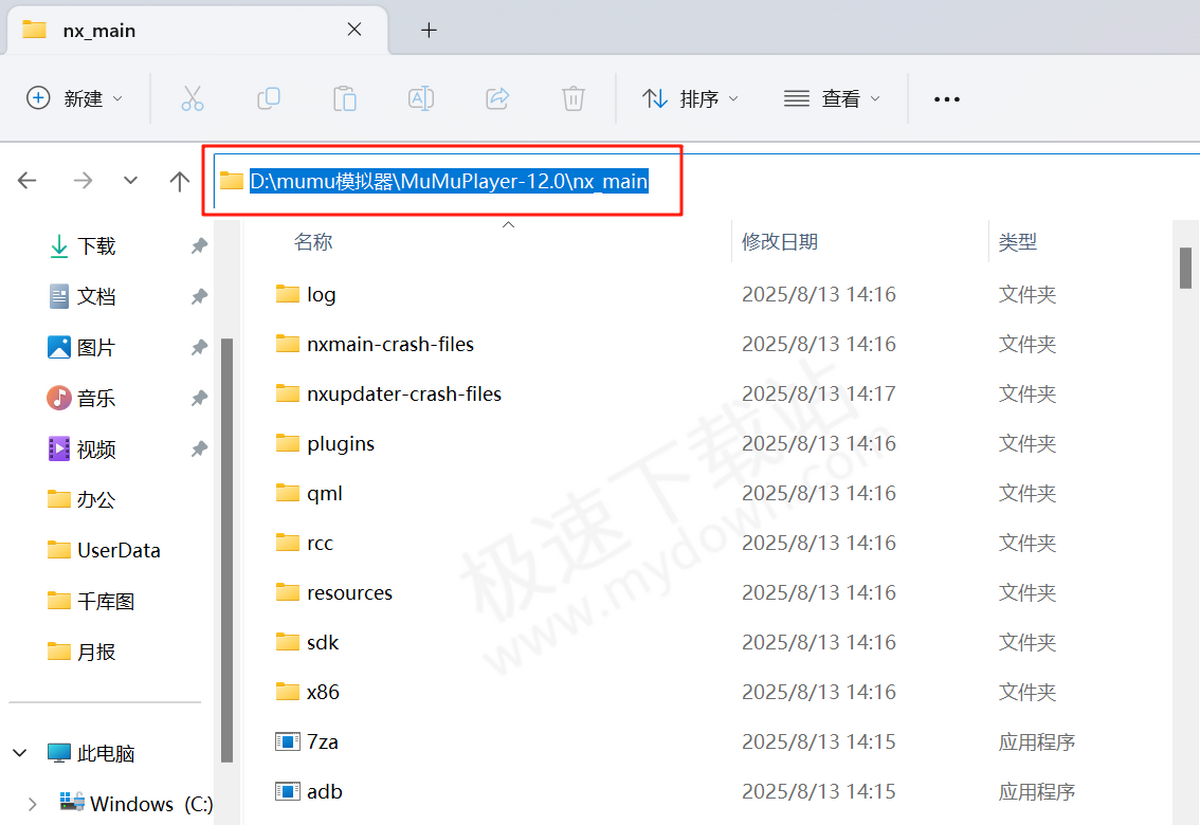Cut the selection using scissors icon
The height and width of the screenshot is (825, 1200).
[x=192, y=98]
